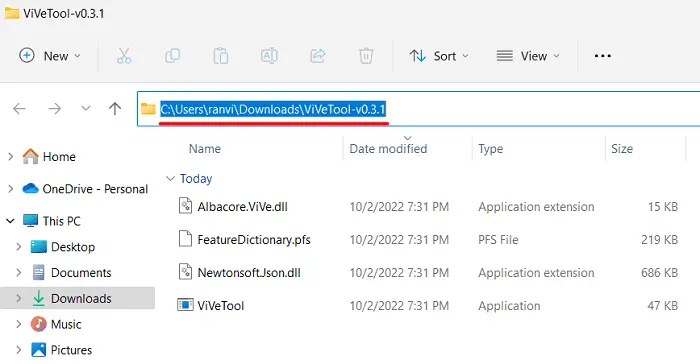This screenshot has width=700, height=364.
Task: Select the Home sidebar item
Action: (59, 156)
